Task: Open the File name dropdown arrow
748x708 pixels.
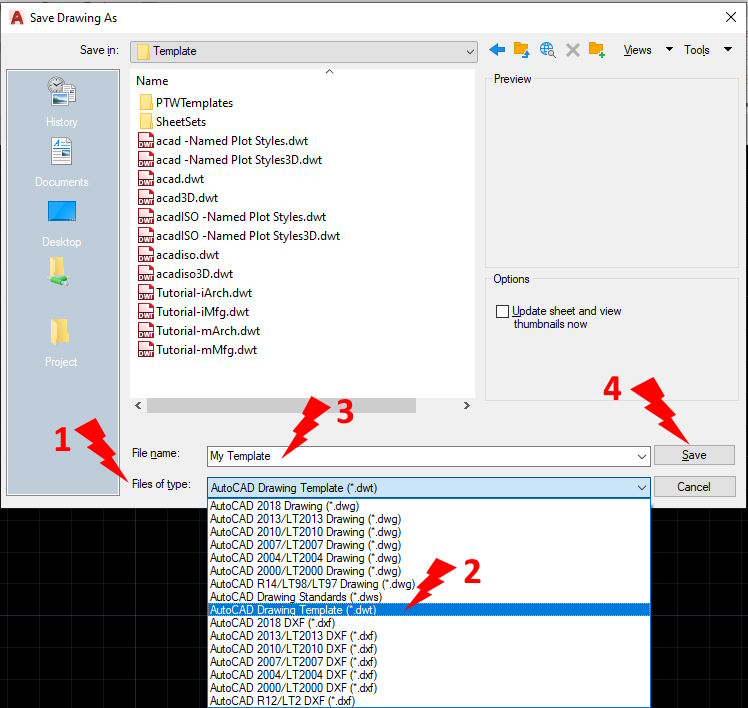Action: tap(642, 457)
